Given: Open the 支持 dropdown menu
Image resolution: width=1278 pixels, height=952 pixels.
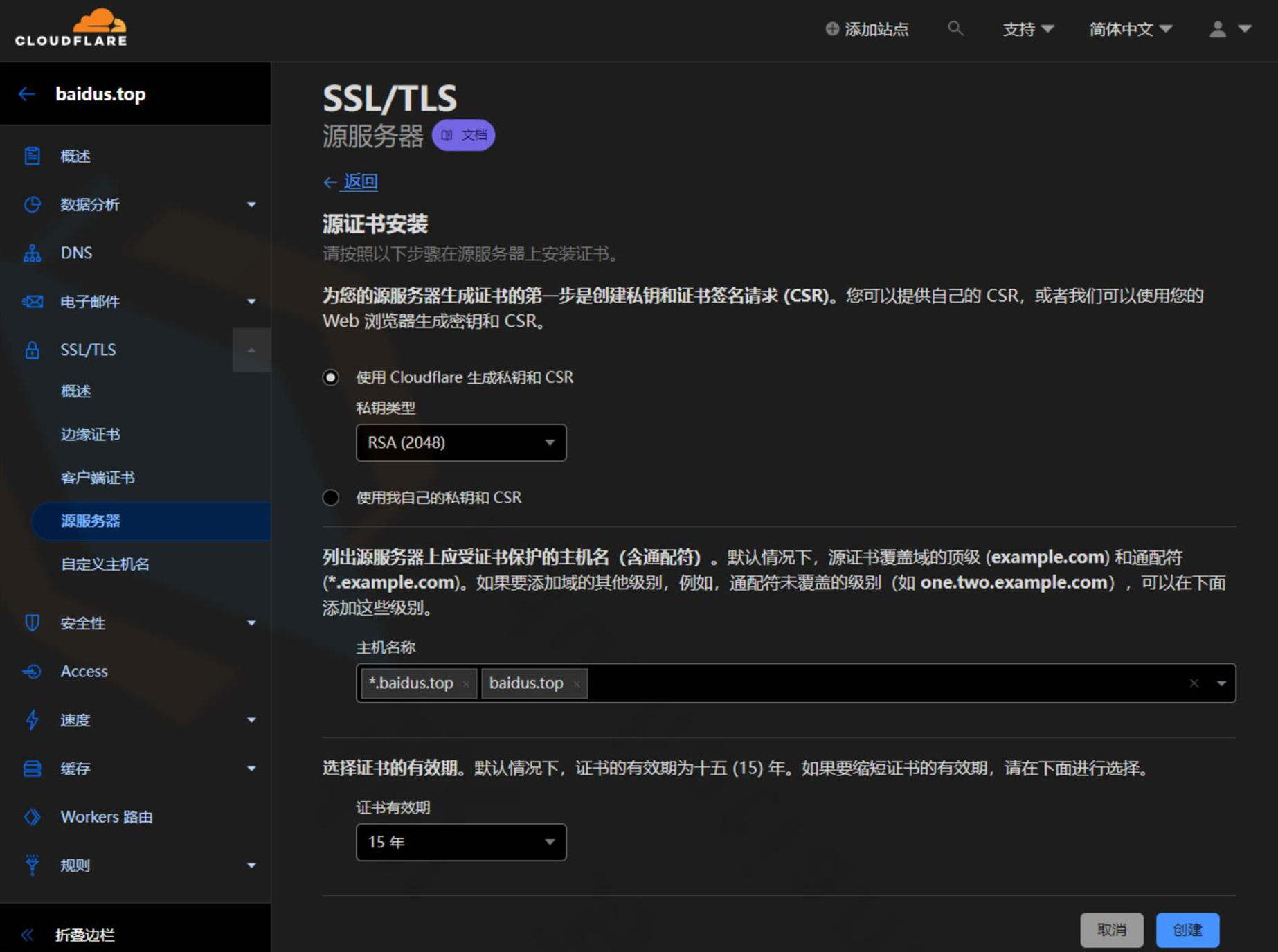Looking at the screenshot, I should pyautogui.click(x=1028, y=29).
